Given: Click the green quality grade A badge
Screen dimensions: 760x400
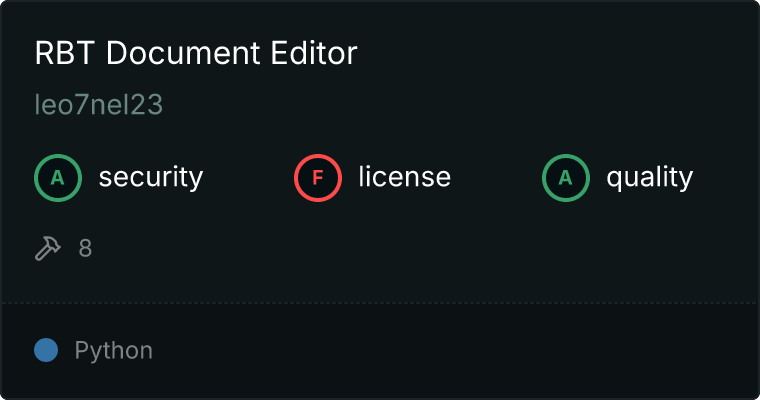Looking at the screenshot, I should pos(566,178).
